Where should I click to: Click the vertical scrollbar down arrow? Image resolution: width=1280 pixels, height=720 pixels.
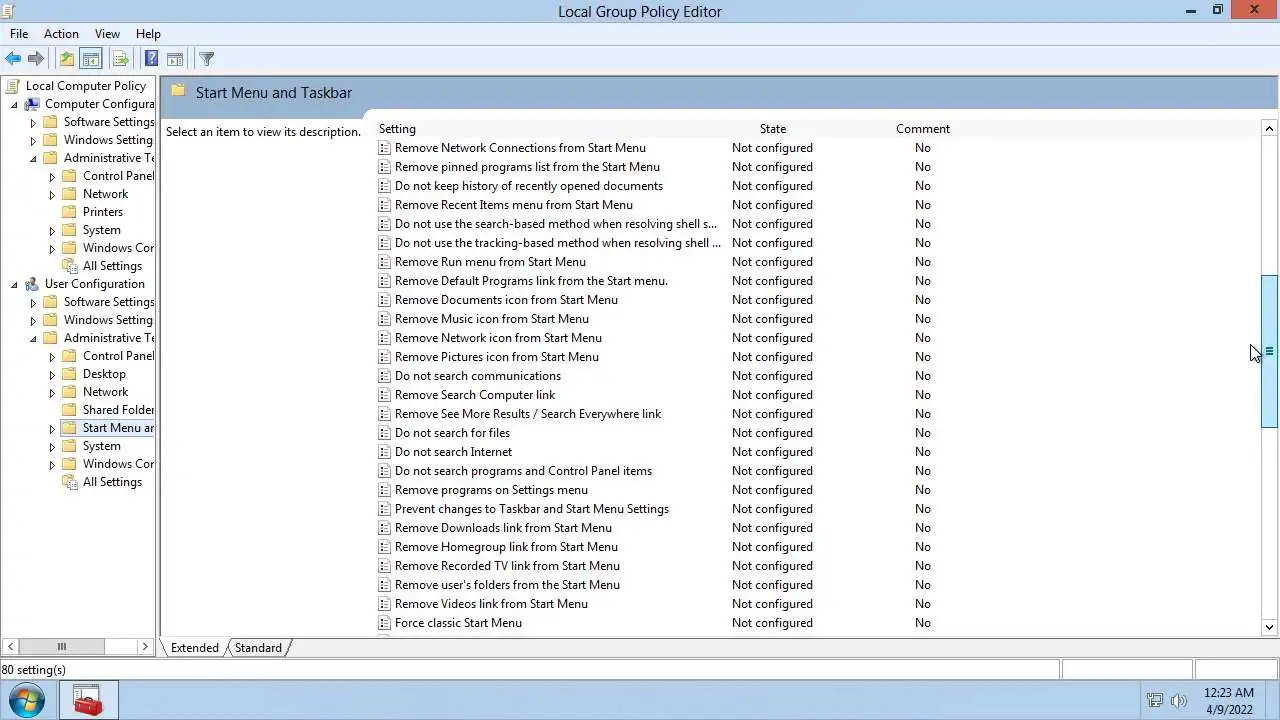pos(1269,627)
